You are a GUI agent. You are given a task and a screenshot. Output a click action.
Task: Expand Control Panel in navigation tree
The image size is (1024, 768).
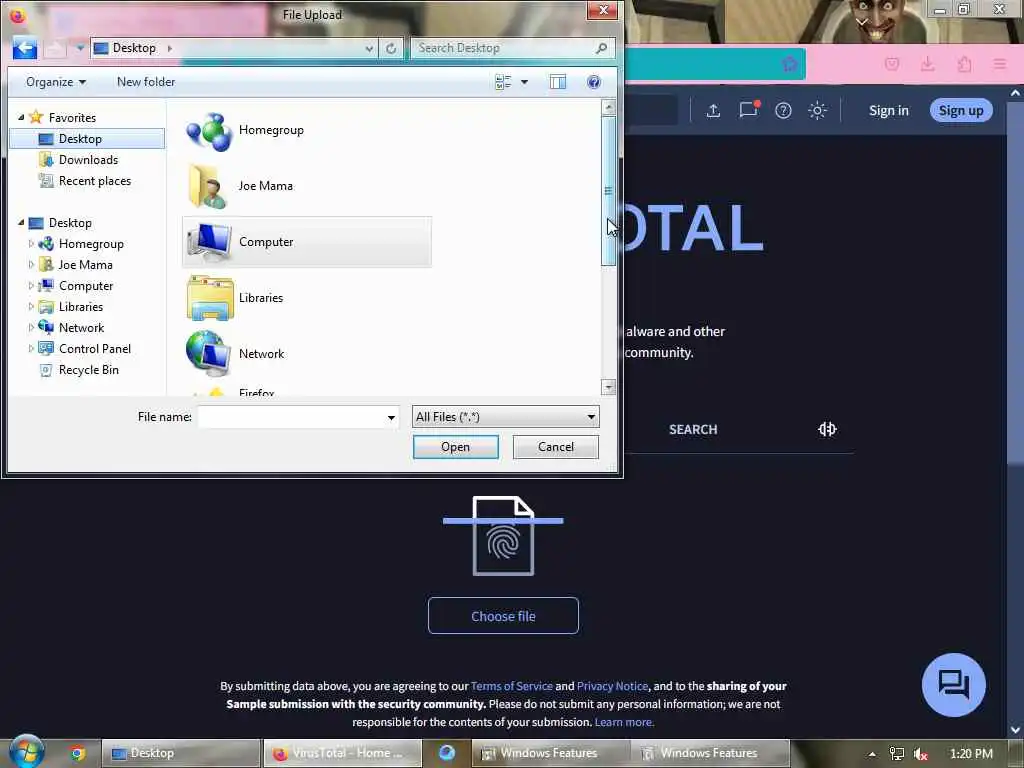[x=31, y=349]
